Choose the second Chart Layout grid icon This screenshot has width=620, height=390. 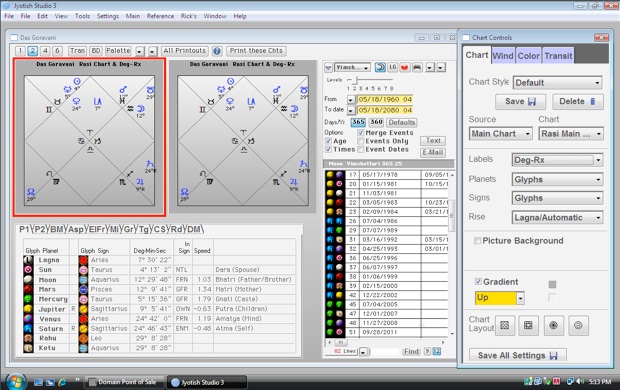(x=528, y=326)
